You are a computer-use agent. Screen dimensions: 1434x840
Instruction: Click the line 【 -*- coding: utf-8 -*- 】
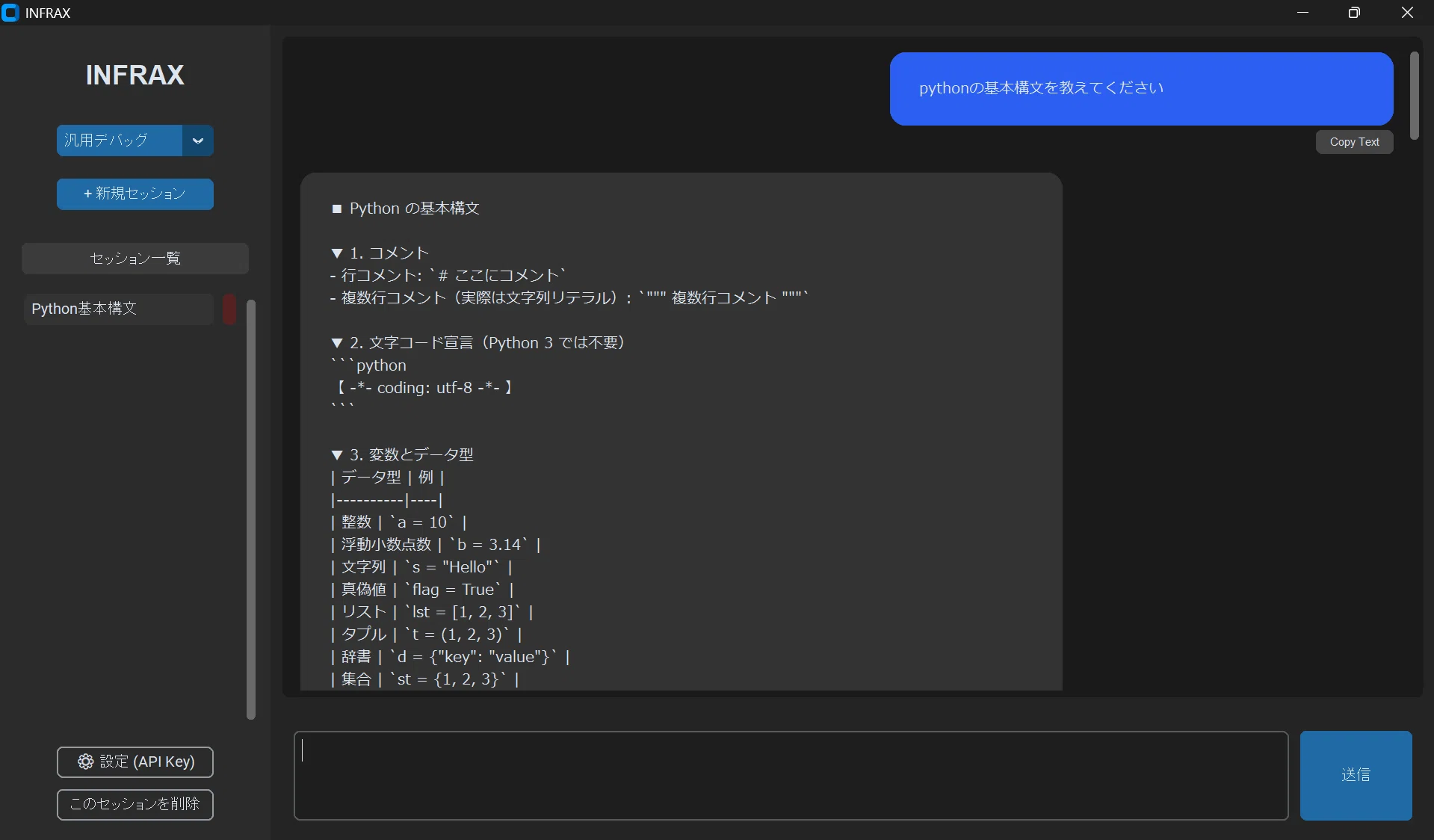424,388
